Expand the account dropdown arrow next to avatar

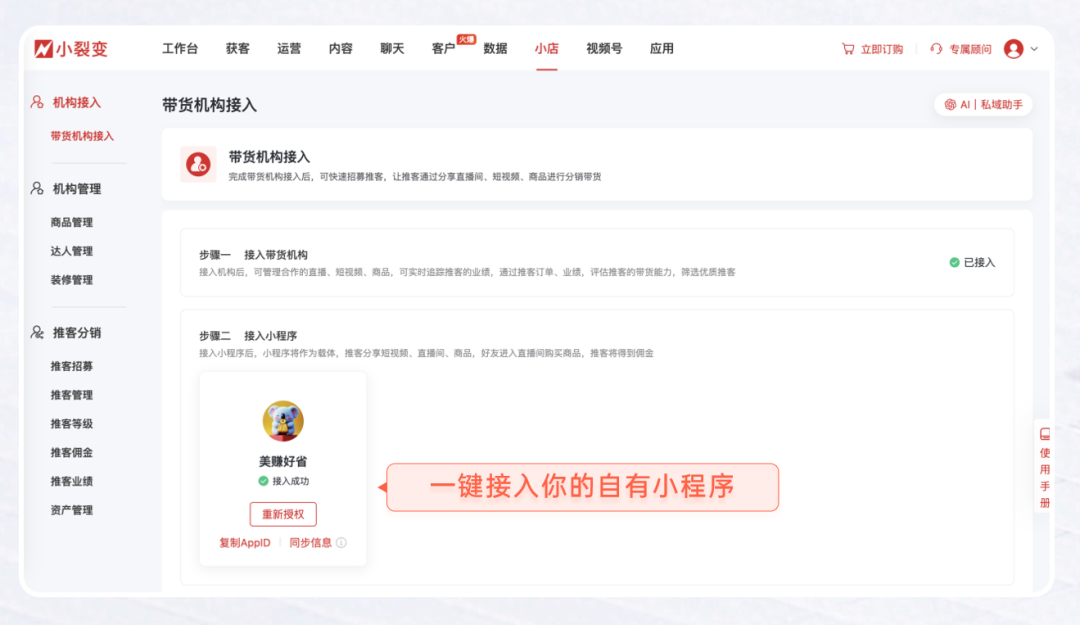coord(1034,49)
